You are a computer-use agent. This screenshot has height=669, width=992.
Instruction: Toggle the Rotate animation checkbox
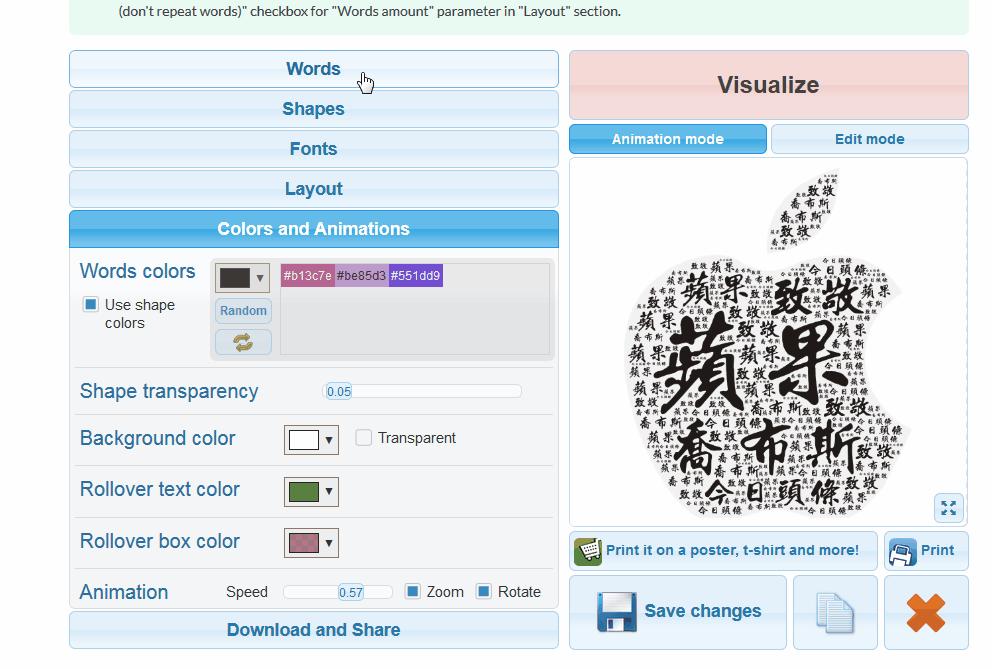pyautogui.click(x=483, y=591)
